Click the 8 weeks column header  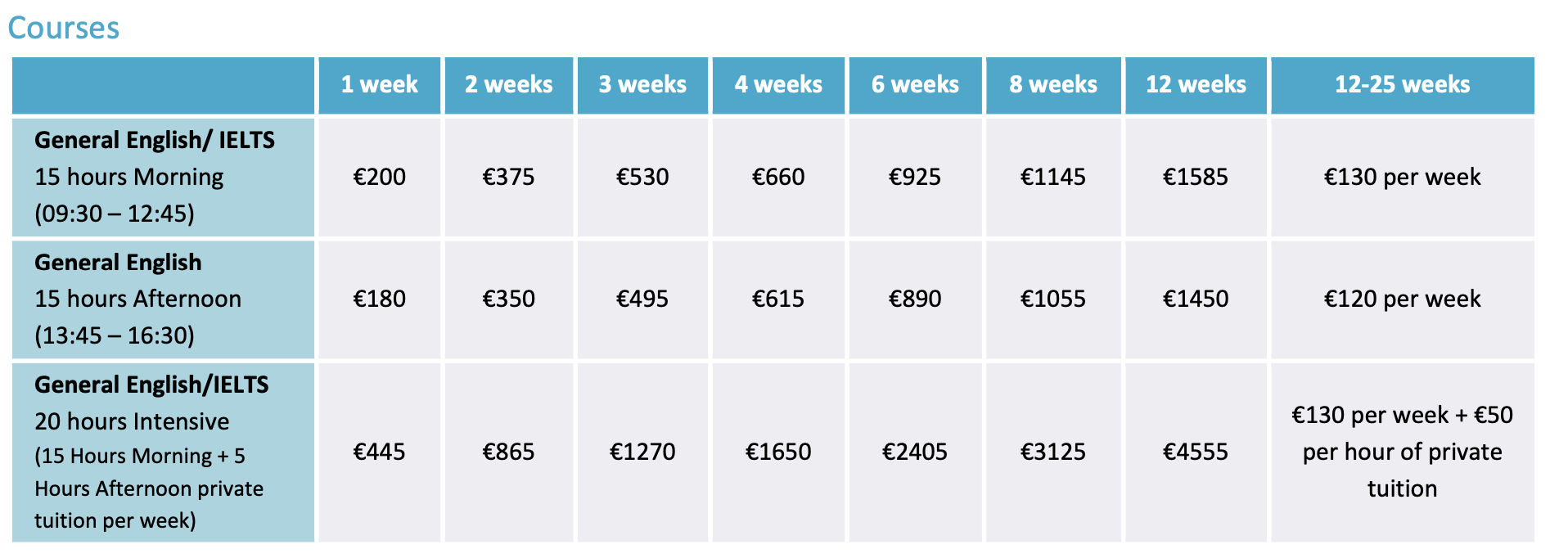point(1053,84)
